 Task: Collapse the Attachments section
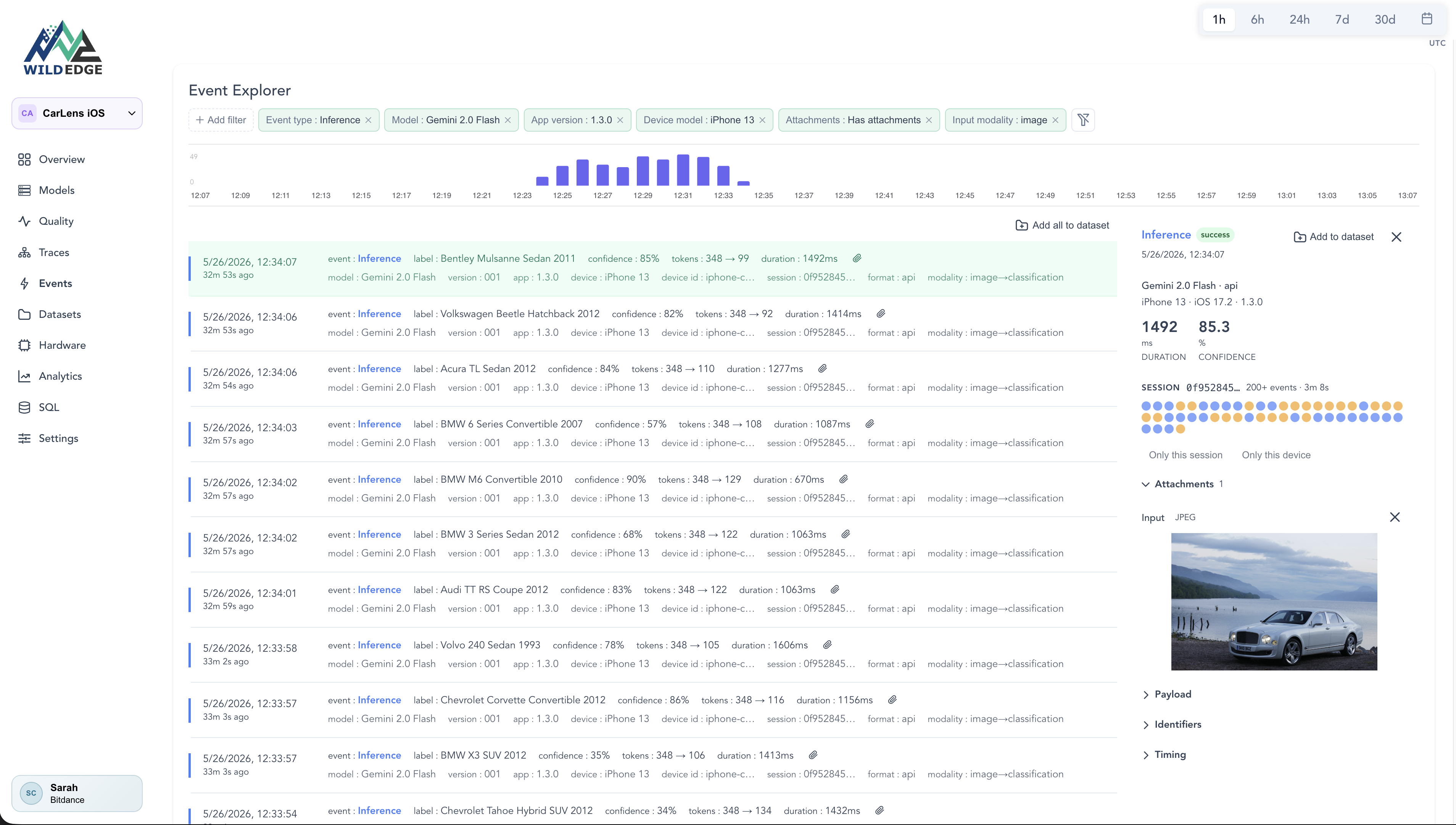pos(1182,484)
